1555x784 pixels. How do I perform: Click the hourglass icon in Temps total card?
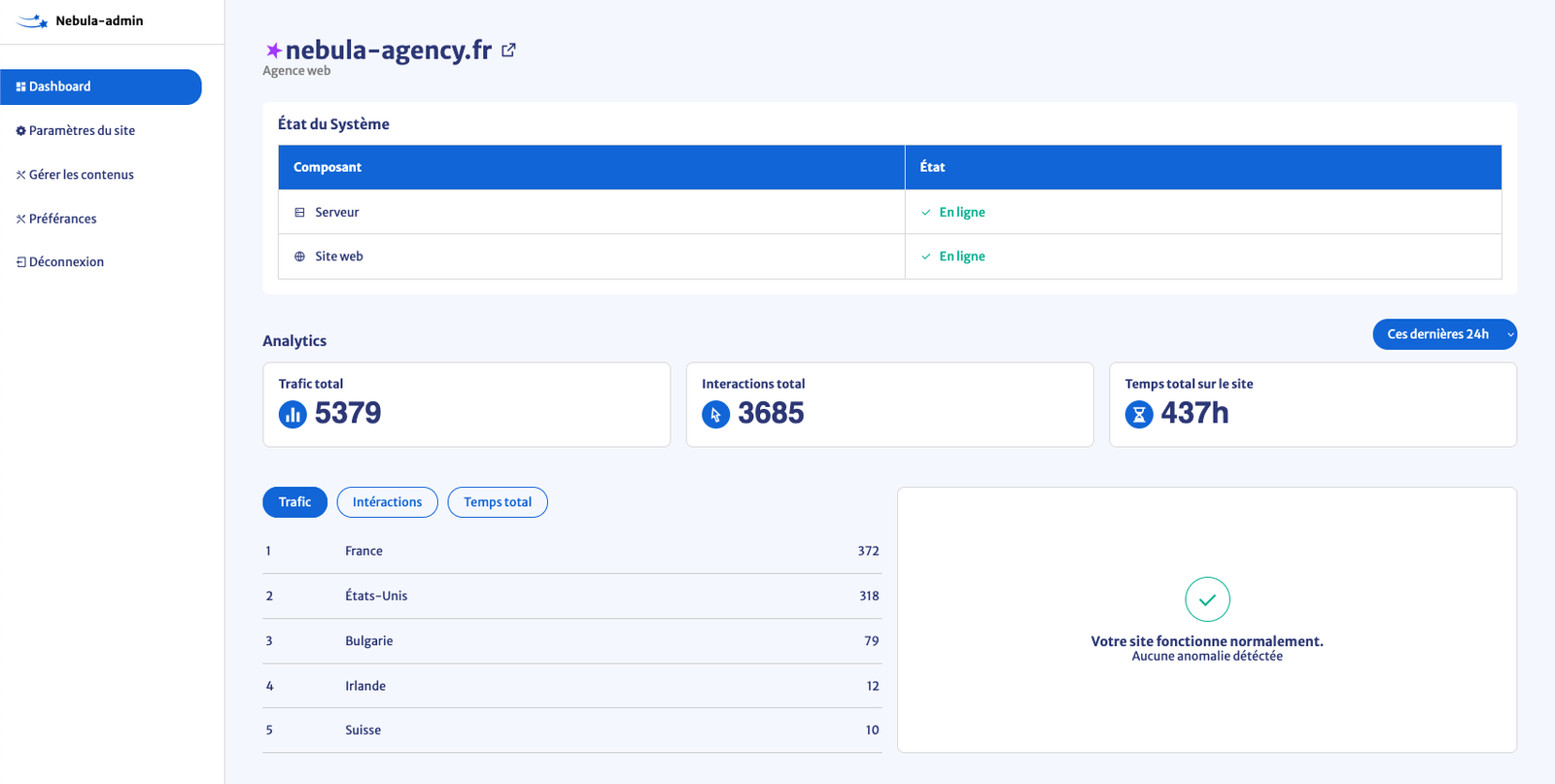pyautogui.click(x=1138, y=414)
